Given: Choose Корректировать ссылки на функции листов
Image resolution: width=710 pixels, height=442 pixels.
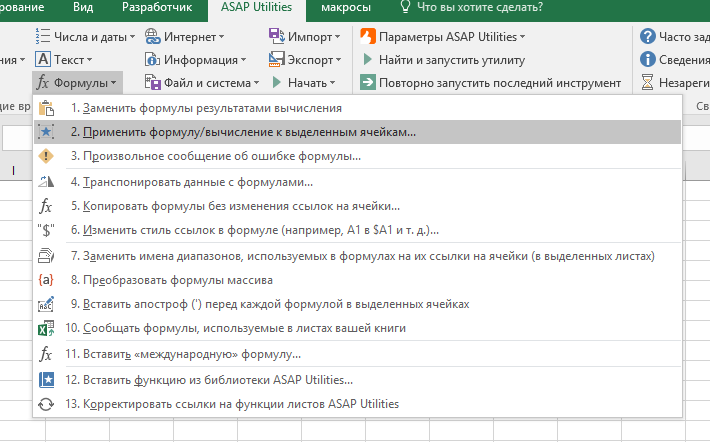Looking at the screenshot, I should click(x=357, y=404).
